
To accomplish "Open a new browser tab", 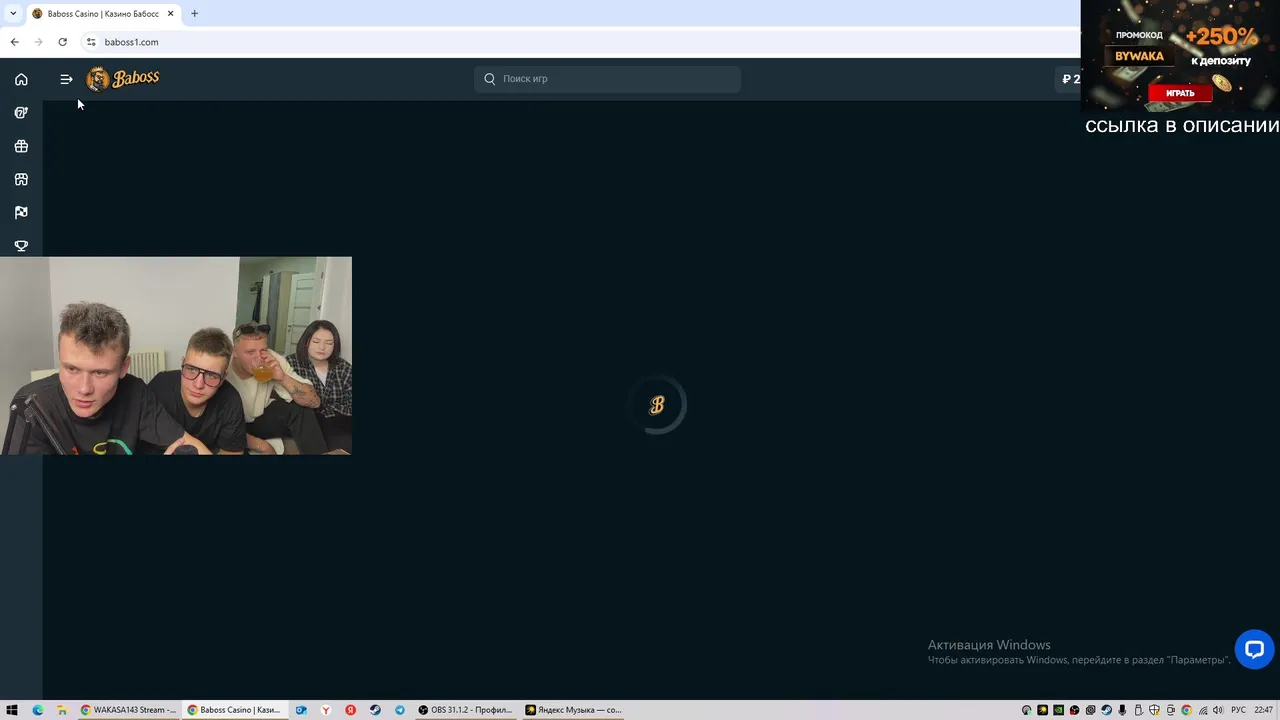I will [194, 14].
